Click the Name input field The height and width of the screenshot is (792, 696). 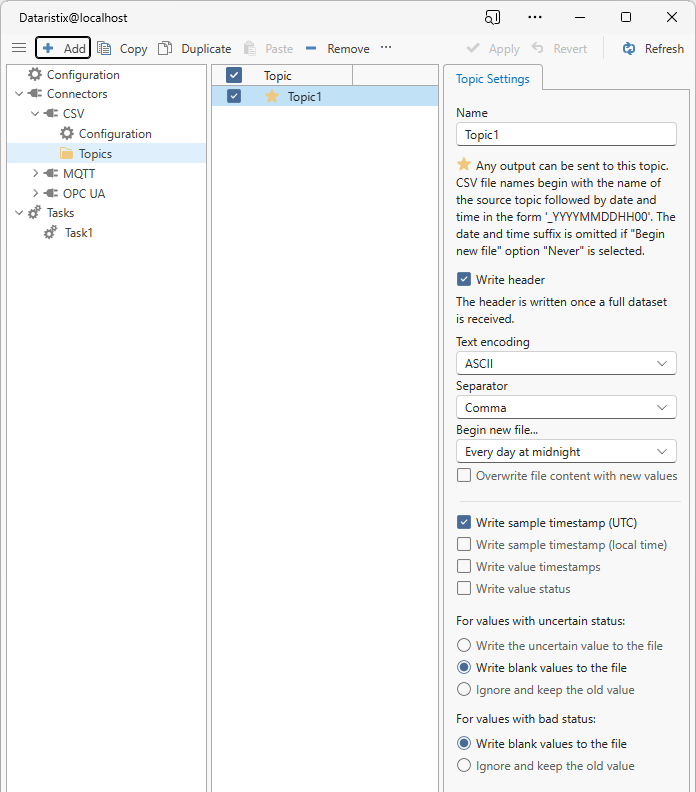(x=566, y=134)
